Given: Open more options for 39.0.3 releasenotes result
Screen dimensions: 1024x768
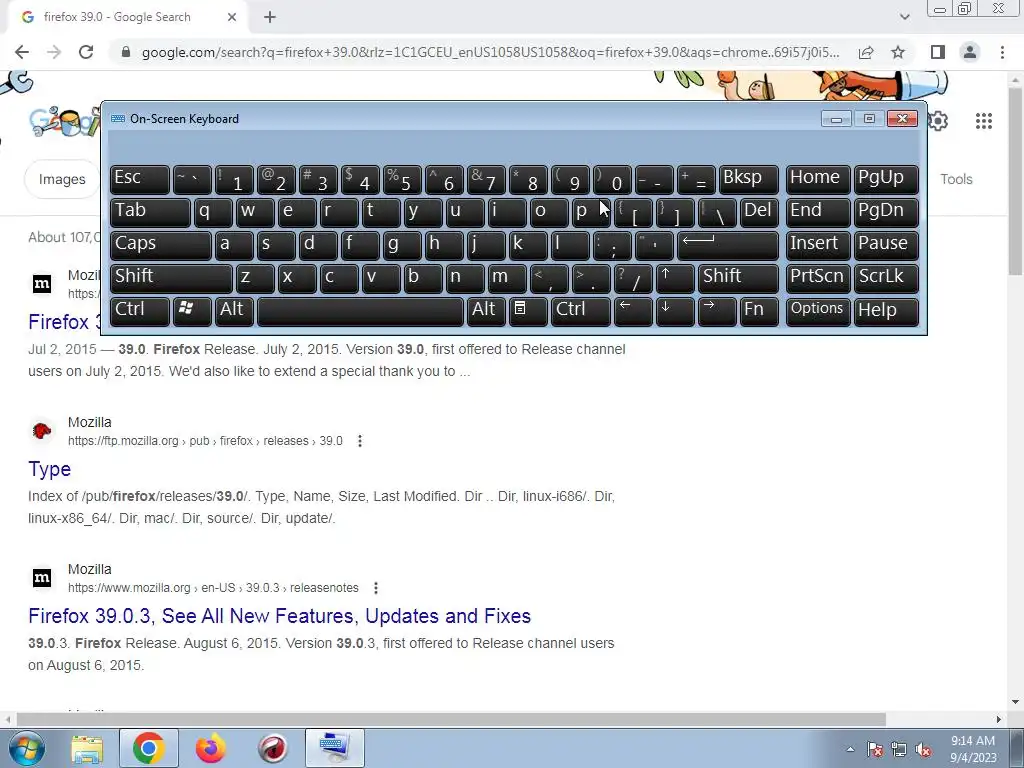Looking at the screenshot, I should pyautogui.click(x=376, y=588).
